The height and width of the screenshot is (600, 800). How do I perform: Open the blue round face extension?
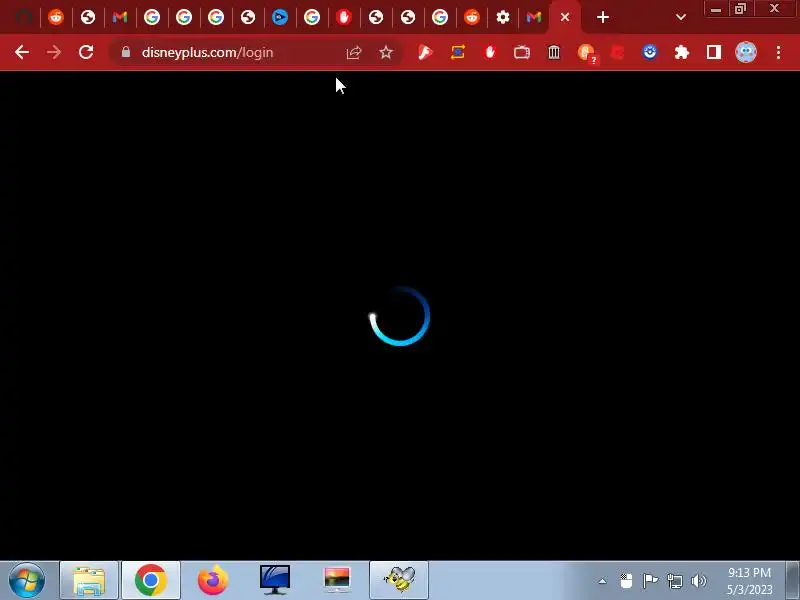649,52
